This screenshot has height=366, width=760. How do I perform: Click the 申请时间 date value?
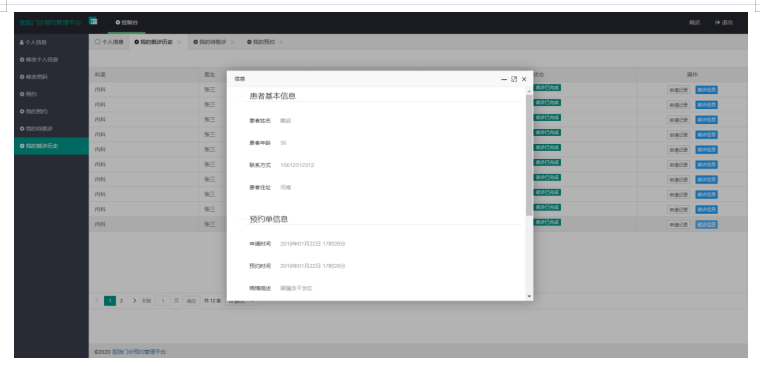coord(313,244)
